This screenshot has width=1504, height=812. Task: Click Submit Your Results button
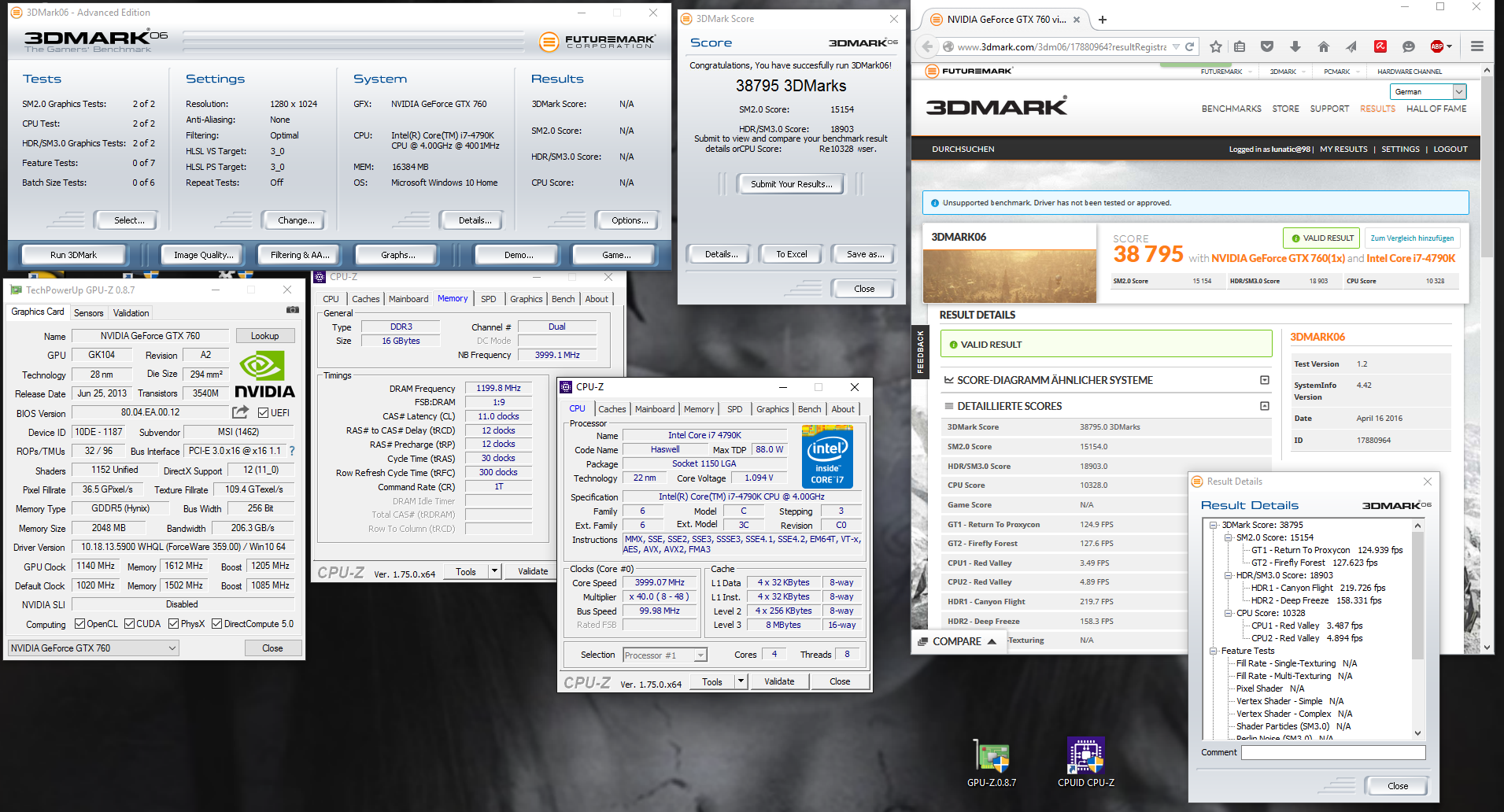791,184
